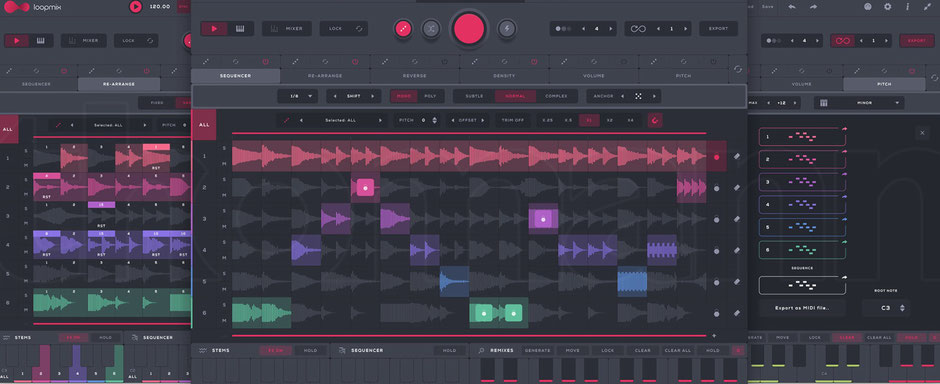The width and height of the screenshot is (940, 384).
Task: Open settings gear in right window
Action: click(x=888, y=7)
